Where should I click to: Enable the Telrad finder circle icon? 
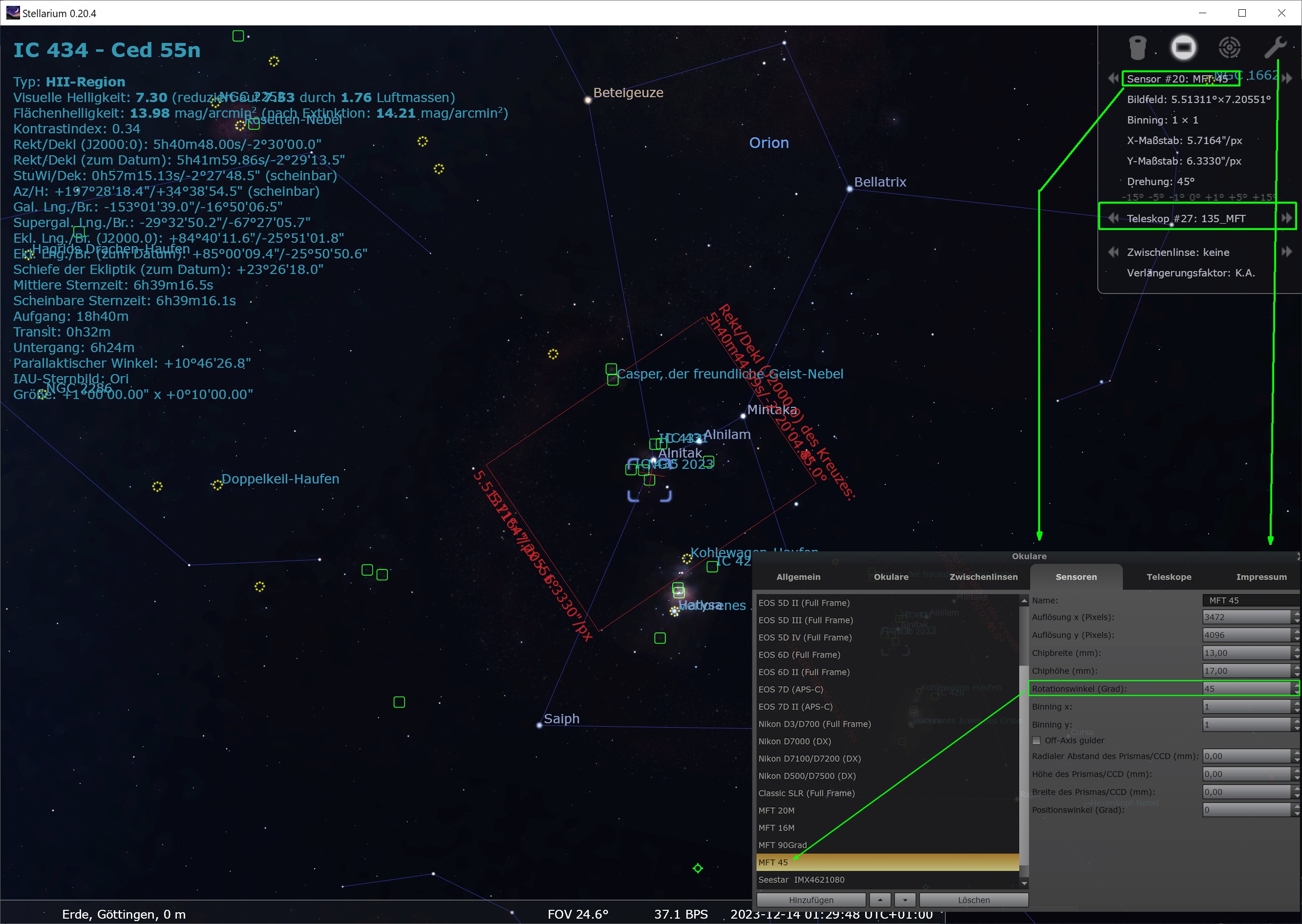pos(1229,47)
